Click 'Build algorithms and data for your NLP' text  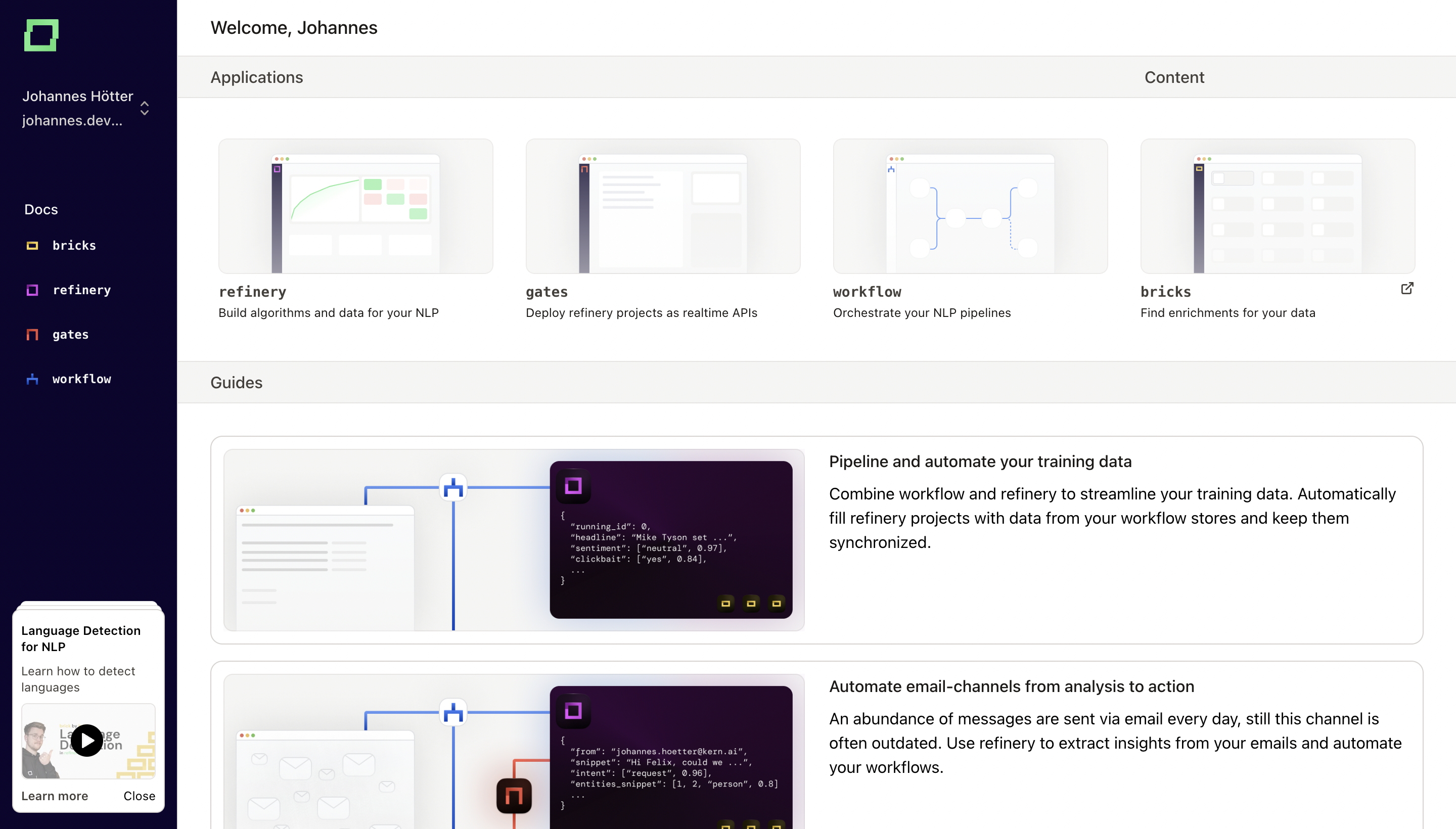(329, 312)
